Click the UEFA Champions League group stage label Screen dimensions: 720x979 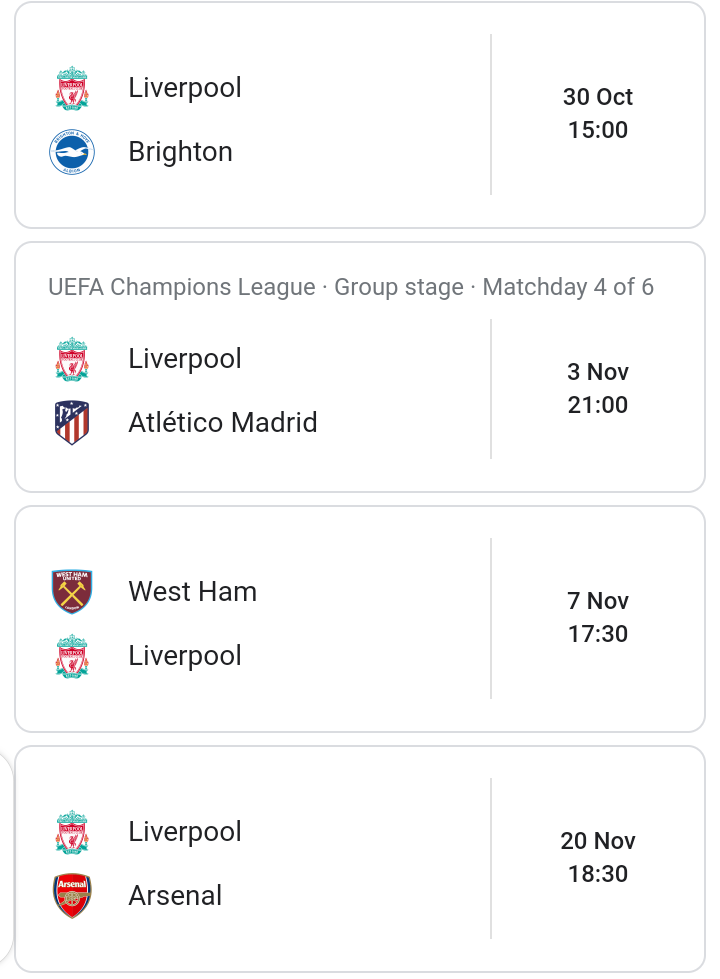(x=351, y=287)
